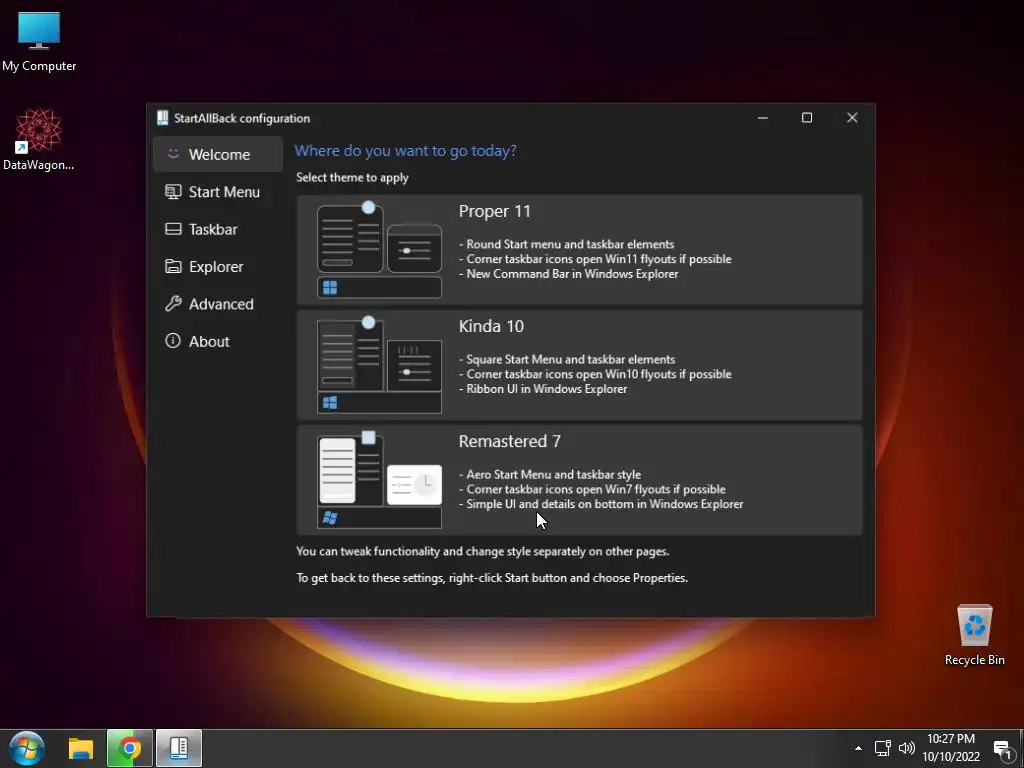Open the clock showing 10:27 PM
This screenshot has height=768, width=1024.
[x=951, y=748]
